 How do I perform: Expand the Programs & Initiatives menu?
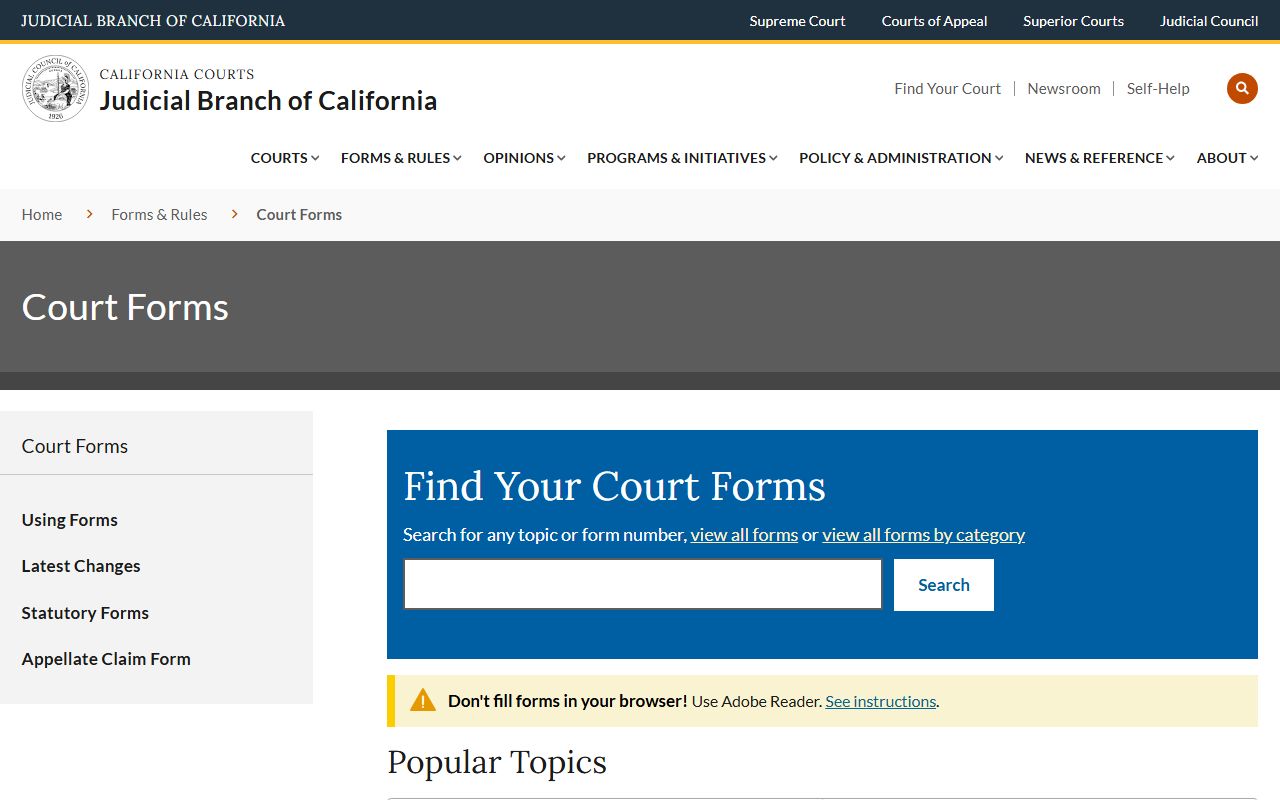[682, 158]
